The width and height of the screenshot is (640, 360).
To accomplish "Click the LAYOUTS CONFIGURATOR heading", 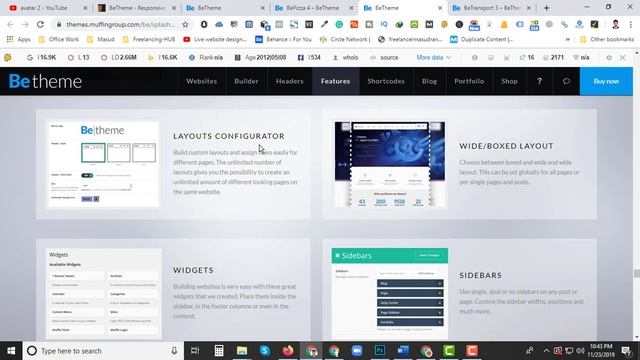I will tap(229, 136).
